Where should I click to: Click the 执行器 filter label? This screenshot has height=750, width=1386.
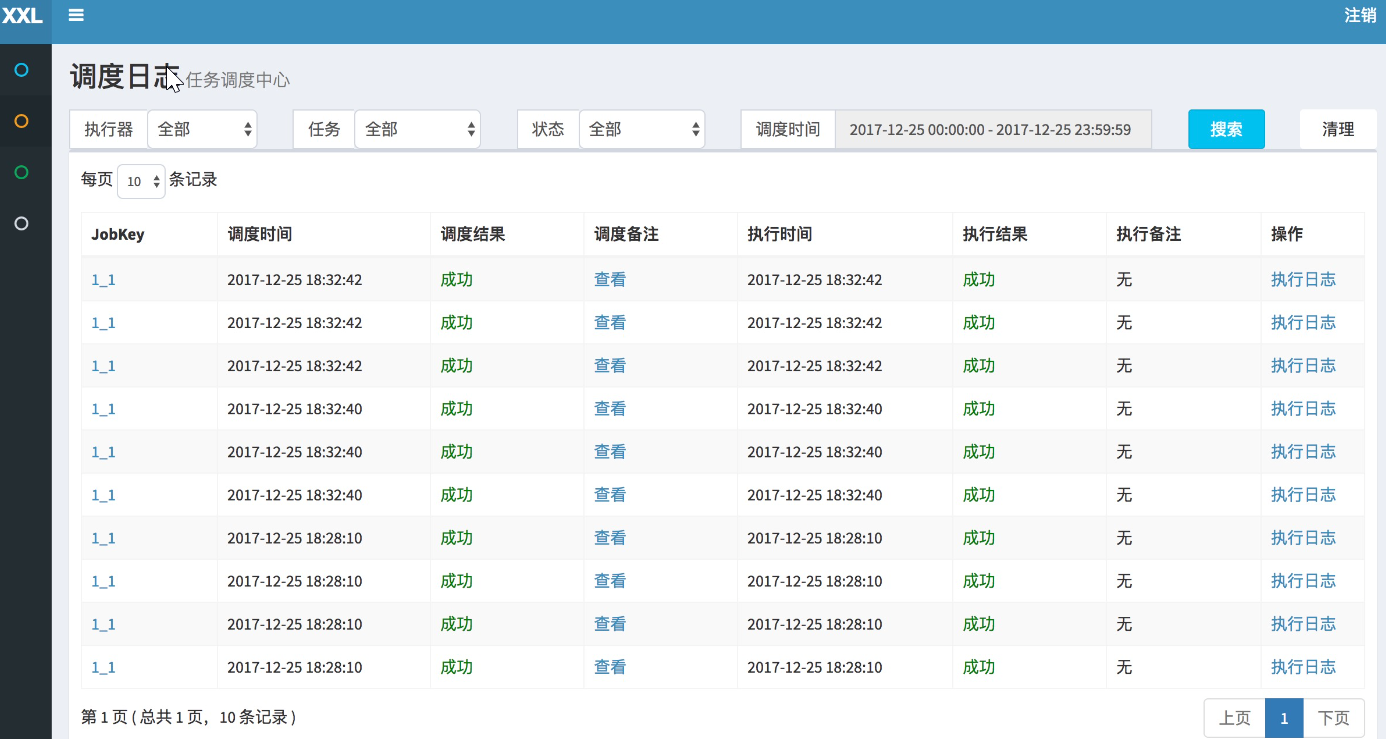(x=109, y=129)
